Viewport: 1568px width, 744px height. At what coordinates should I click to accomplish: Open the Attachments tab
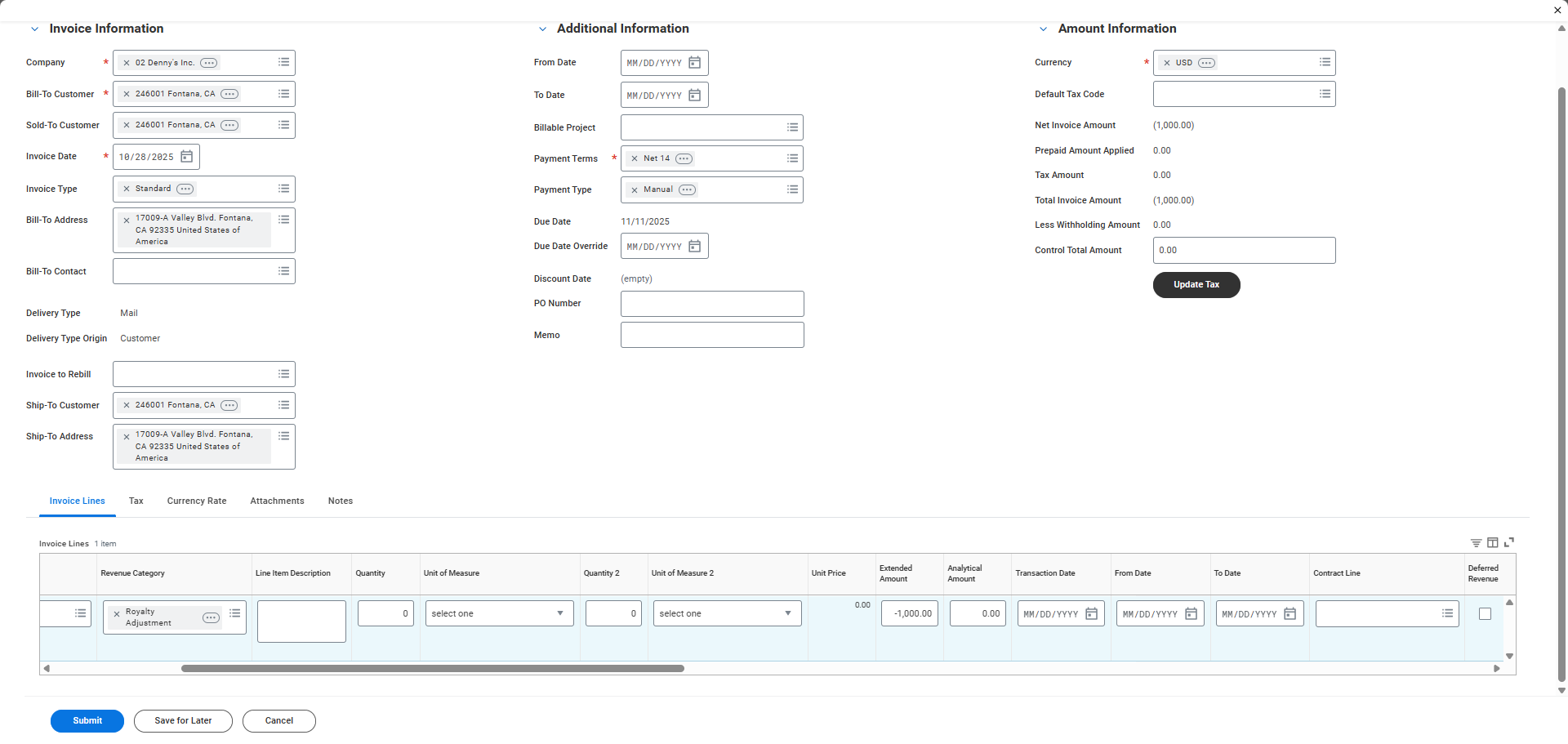pos(277,501)
